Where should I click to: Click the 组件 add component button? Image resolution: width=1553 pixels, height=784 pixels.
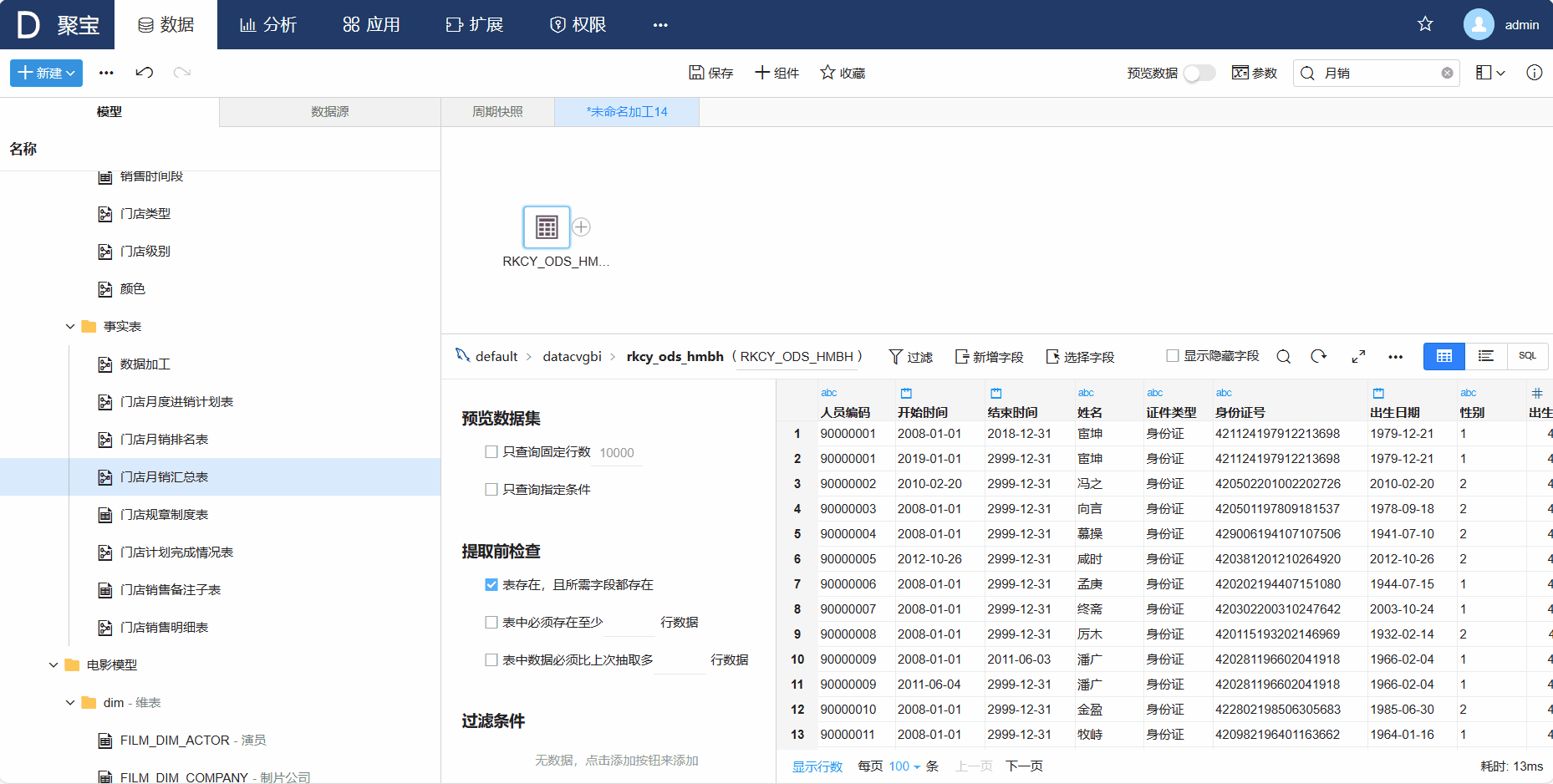(776, 73)
